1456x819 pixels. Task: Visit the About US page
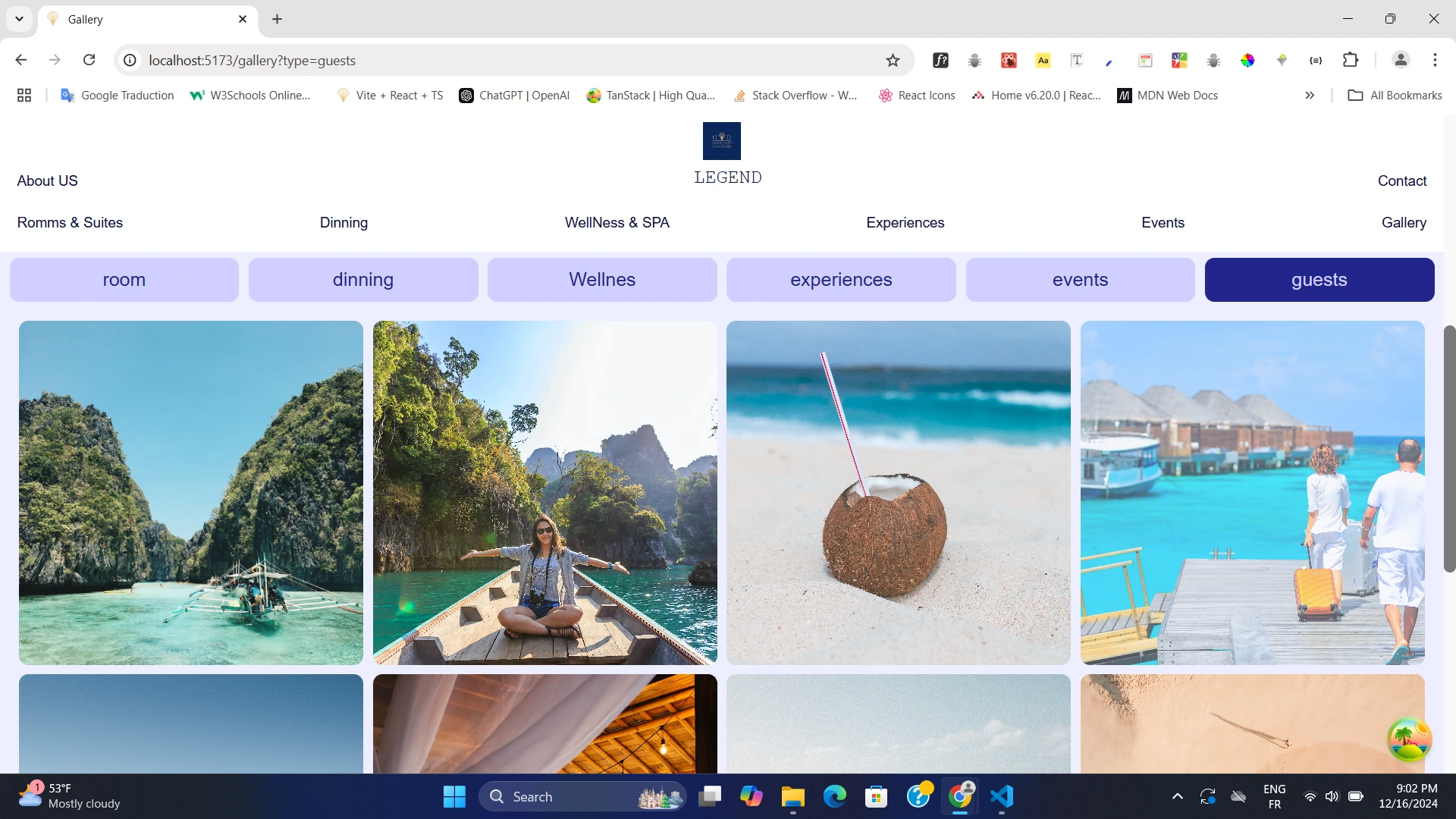click(48, 181)
